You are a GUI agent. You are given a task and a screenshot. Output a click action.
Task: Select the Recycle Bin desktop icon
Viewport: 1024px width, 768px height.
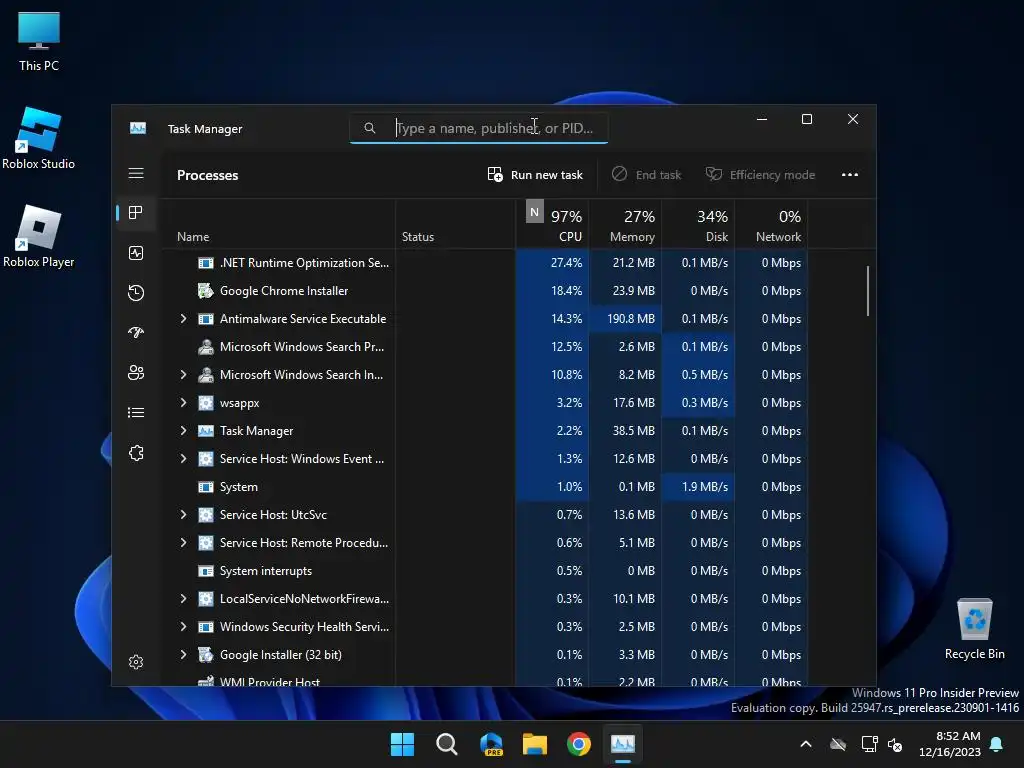(x=974, y=629)
